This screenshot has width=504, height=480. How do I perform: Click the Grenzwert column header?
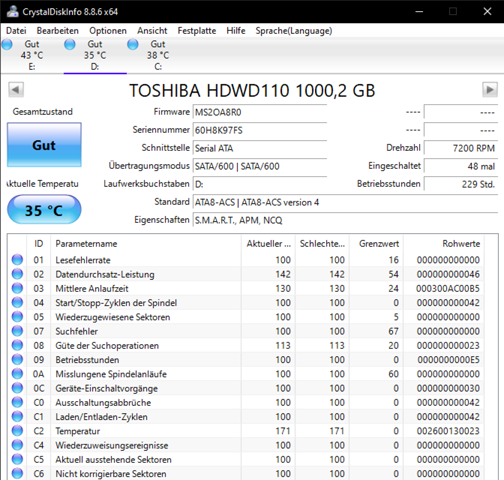[376, 244]
